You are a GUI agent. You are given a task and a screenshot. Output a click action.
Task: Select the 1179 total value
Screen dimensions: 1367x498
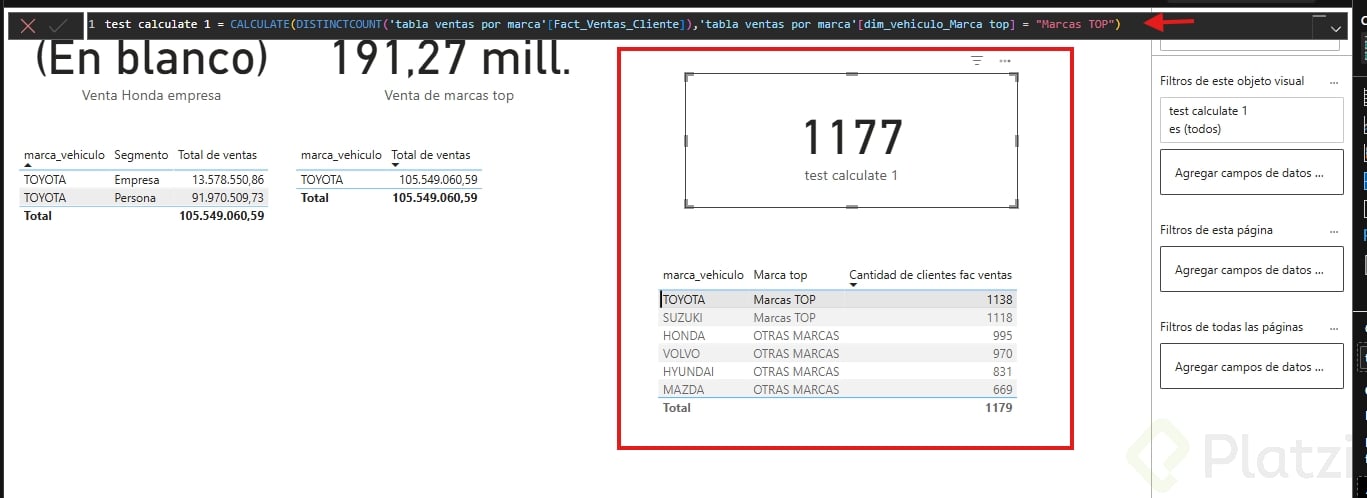pos(999,408)
